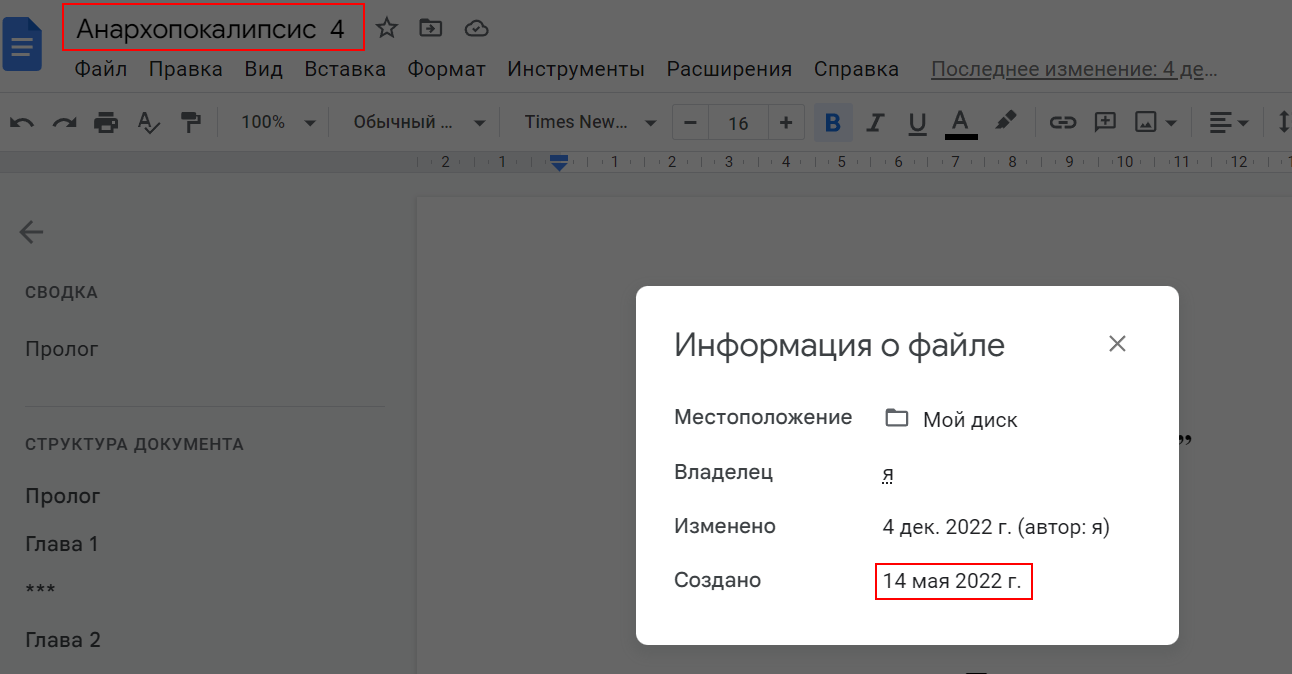Close the file information dialog
The width and height of the screenshot is (1292, 674).
tap(1117, 344)
